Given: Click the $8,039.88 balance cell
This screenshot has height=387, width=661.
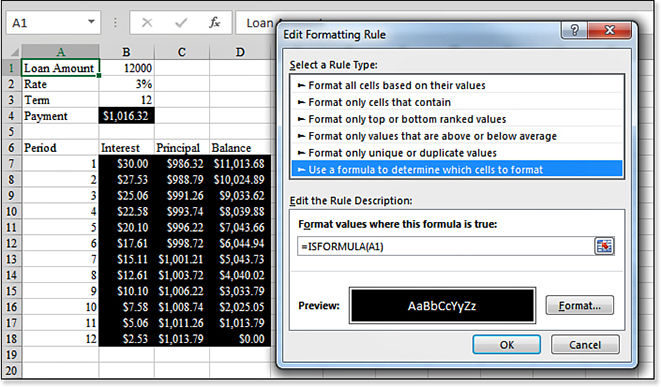Looking at the screenshot, I should tap(240, 212).
